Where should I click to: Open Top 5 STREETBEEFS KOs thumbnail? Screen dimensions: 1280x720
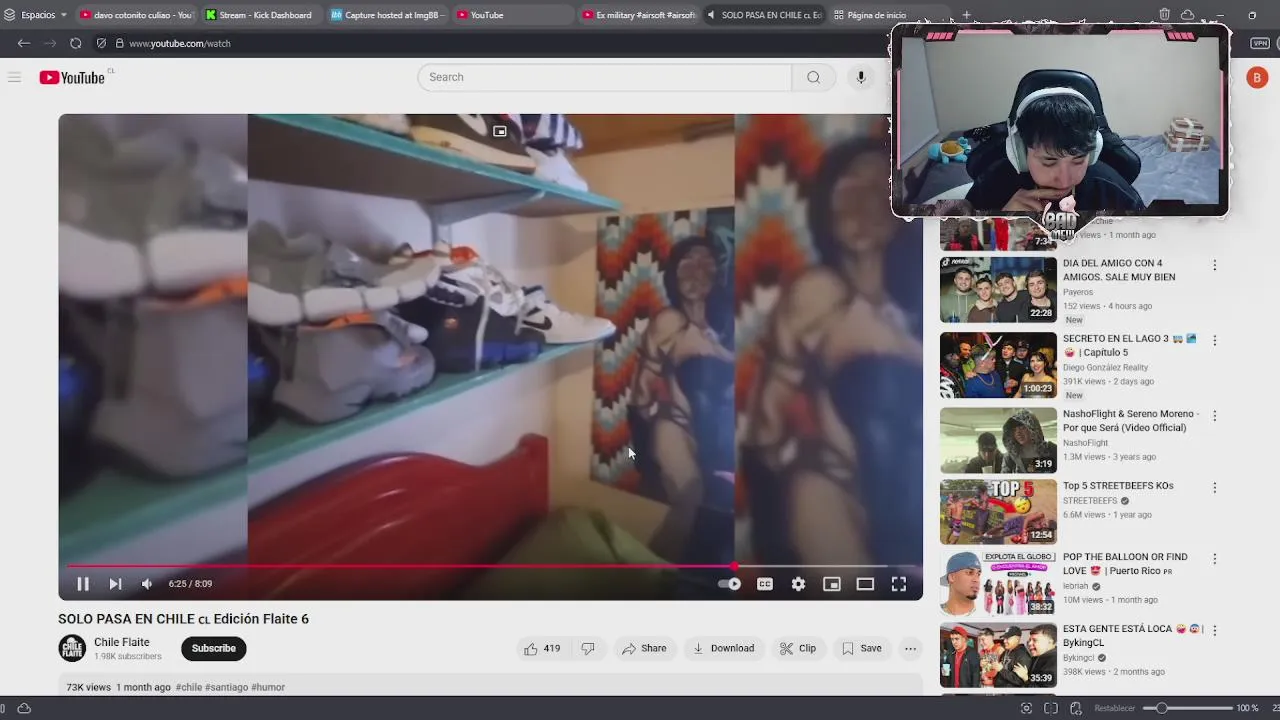(x=998, y=512)
